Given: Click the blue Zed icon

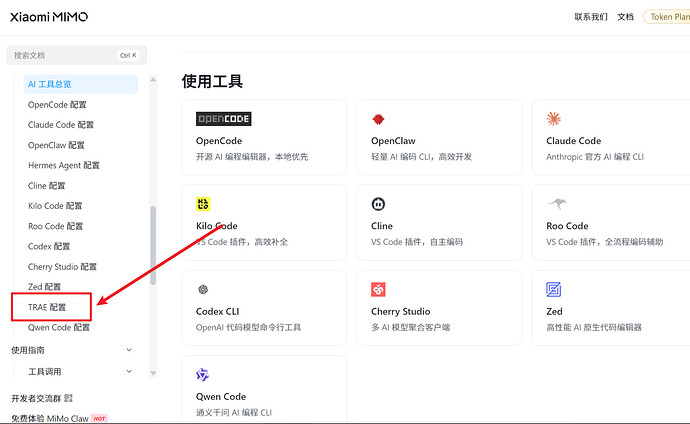Looking at the screenshot, I should point(554,289).
